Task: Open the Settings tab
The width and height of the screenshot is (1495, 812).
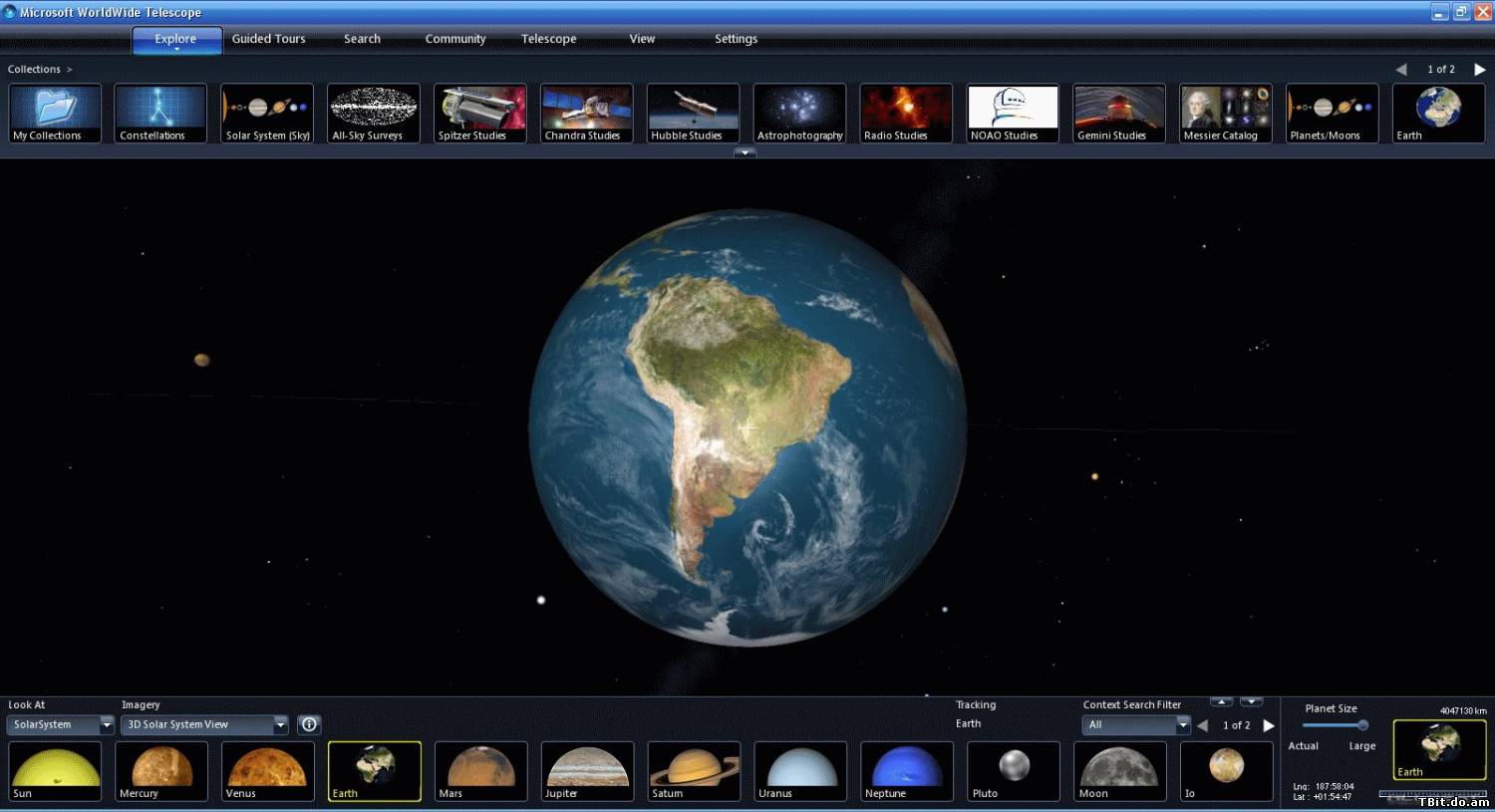Action: coord(736,39)
